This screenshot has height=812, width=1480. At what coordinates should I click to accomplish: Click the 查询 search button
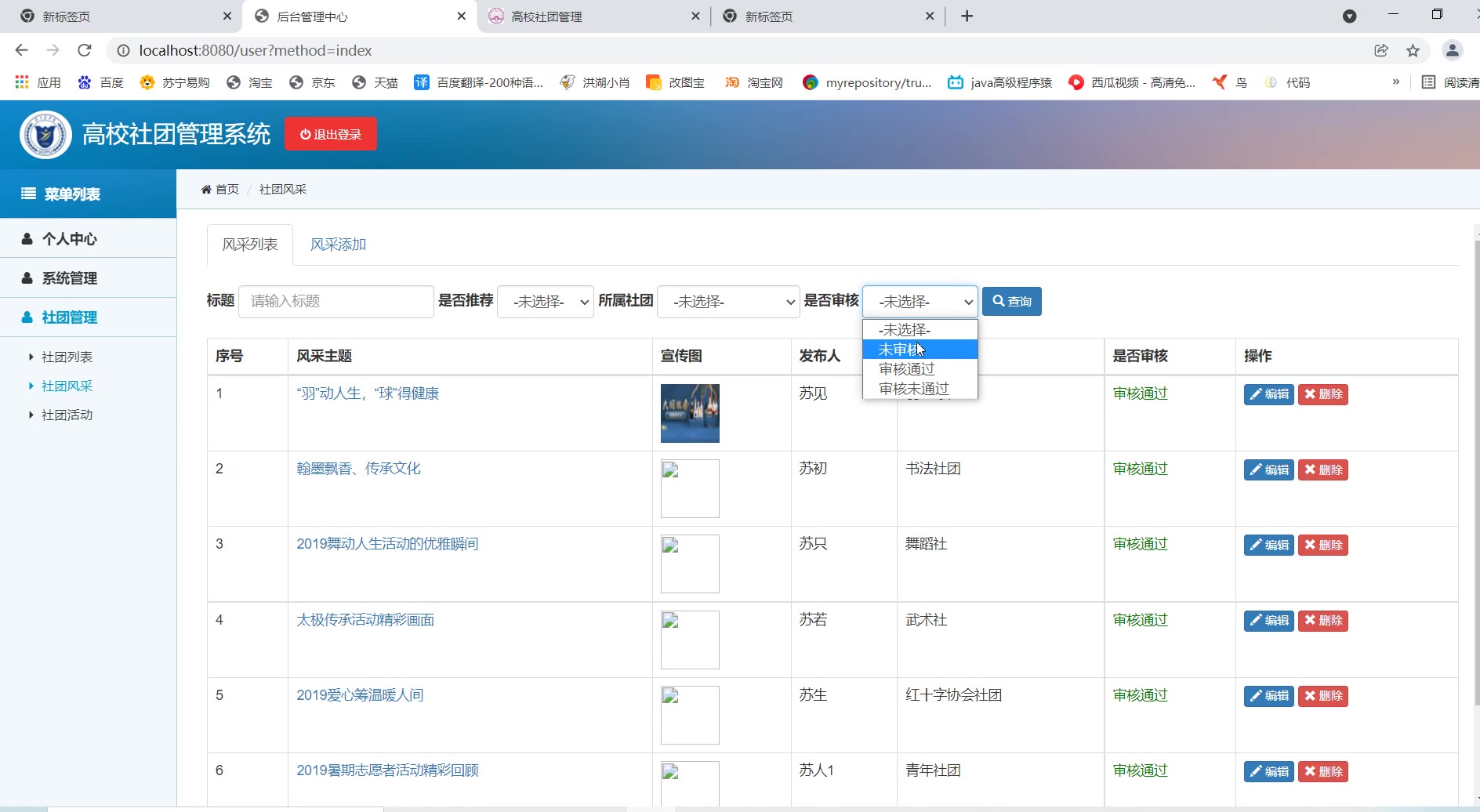point(1011,302)
